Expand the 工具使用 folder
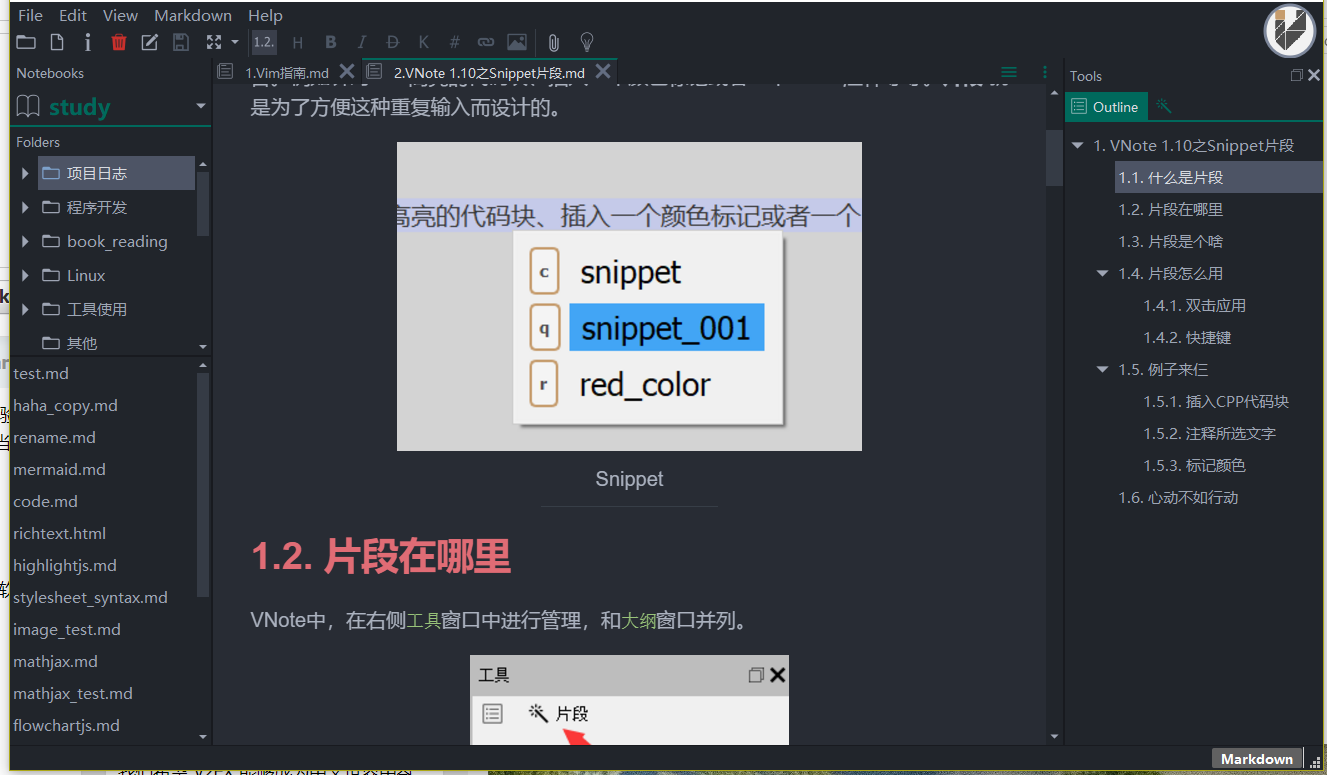This screenshot has width=1327, height=775. (25, 309)
